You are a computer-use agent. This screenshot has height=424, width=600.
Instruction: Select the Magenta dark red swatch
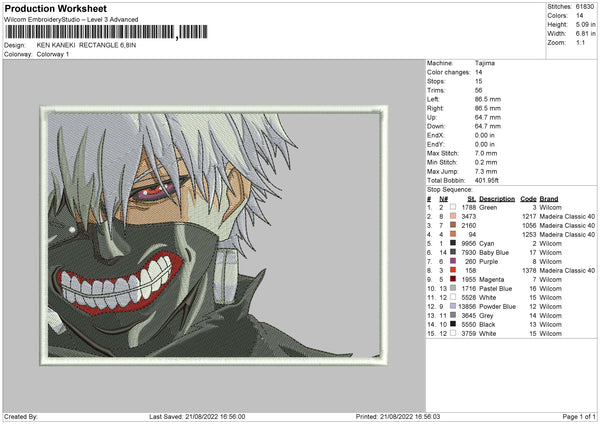tap(453, 279)
